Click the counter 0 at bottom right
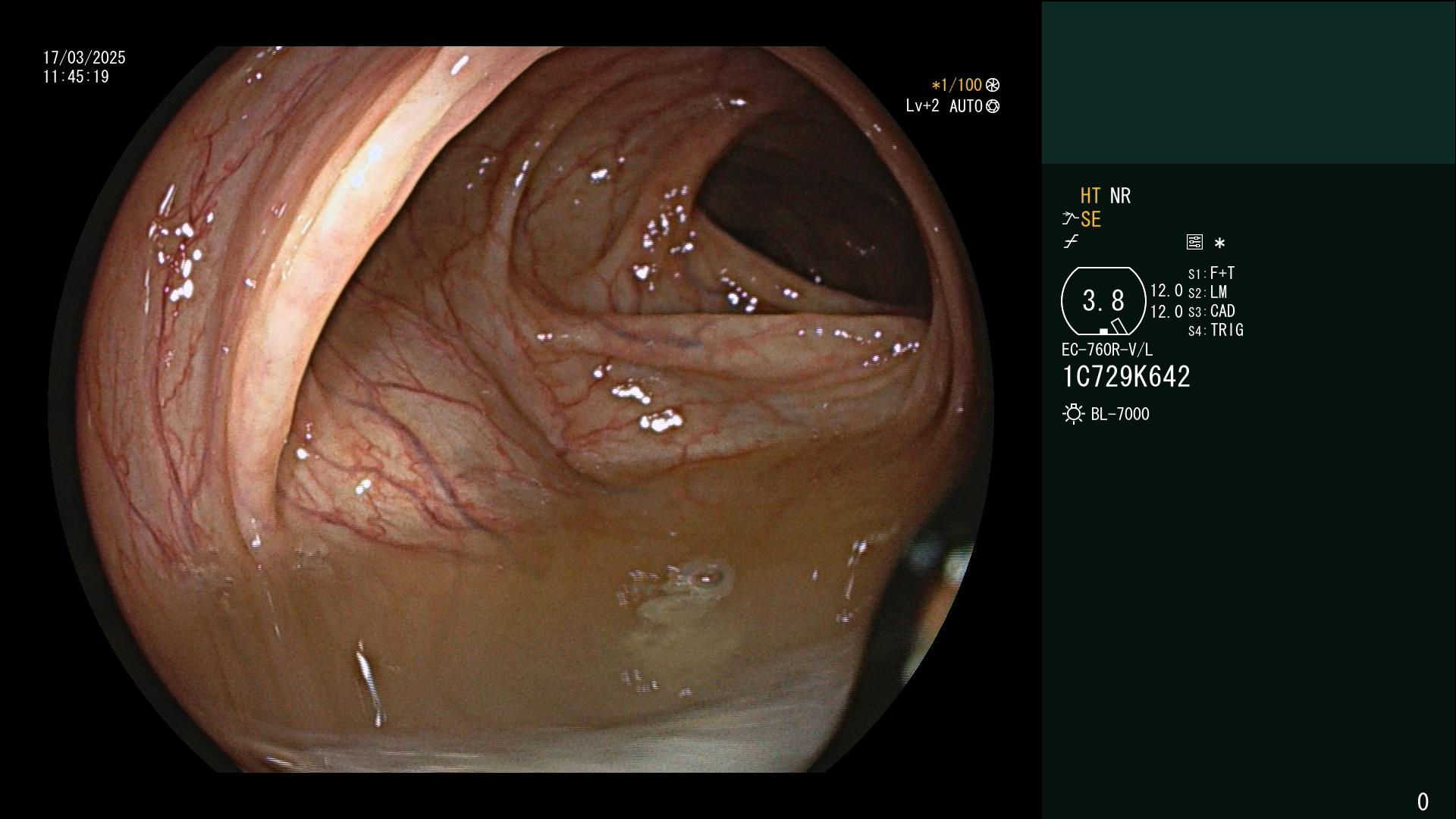1456x819 pixels. (1423, 802)
